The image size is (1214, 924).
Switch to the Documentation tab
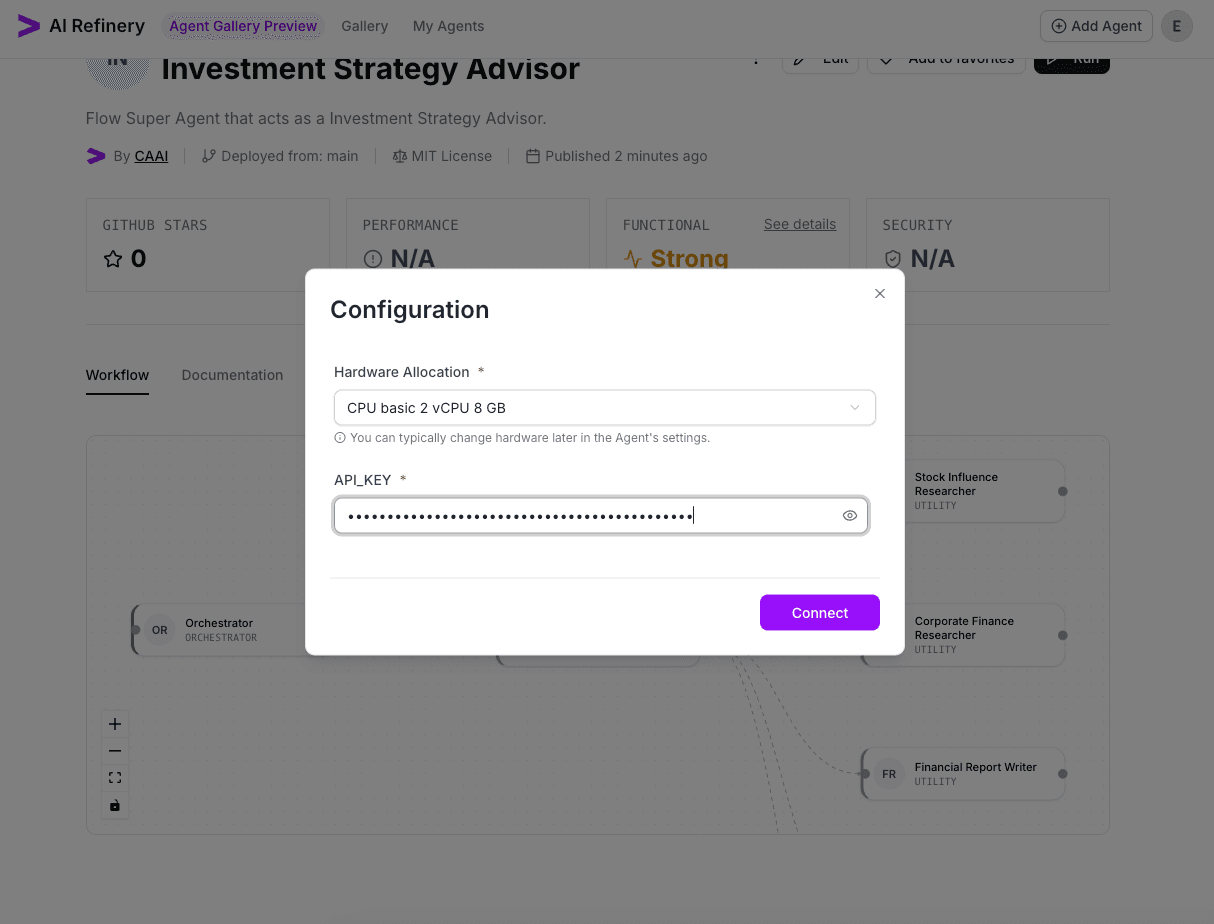click(232, 375)
